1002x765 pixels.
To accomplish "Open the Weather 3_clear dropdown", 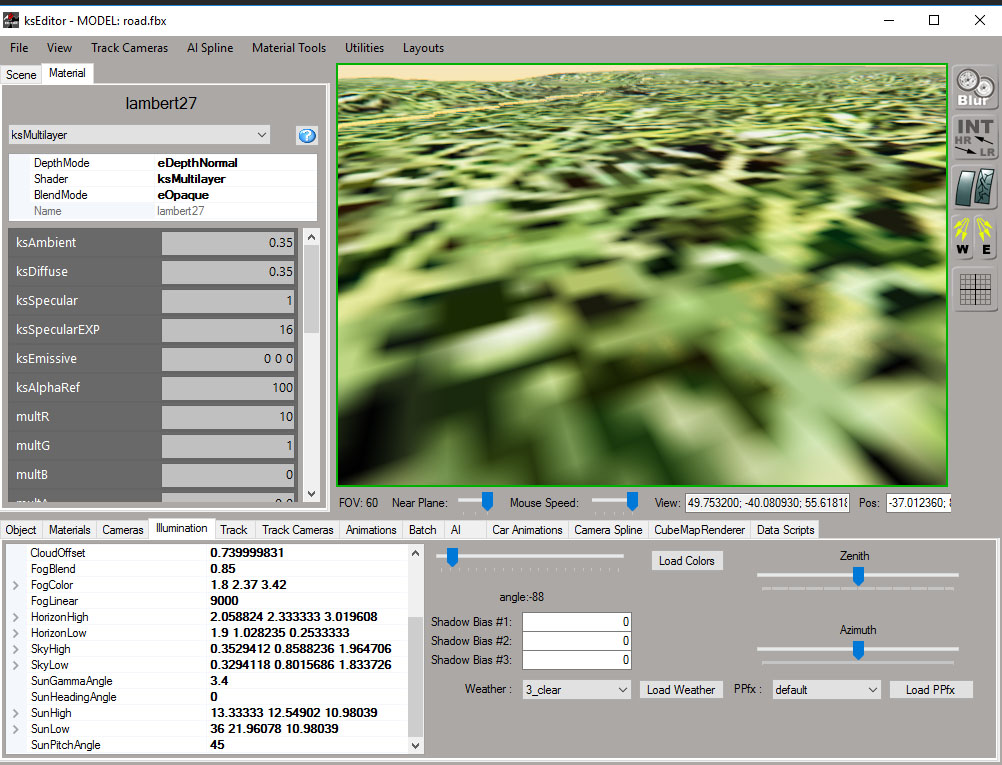I will [x=576, y=690].
